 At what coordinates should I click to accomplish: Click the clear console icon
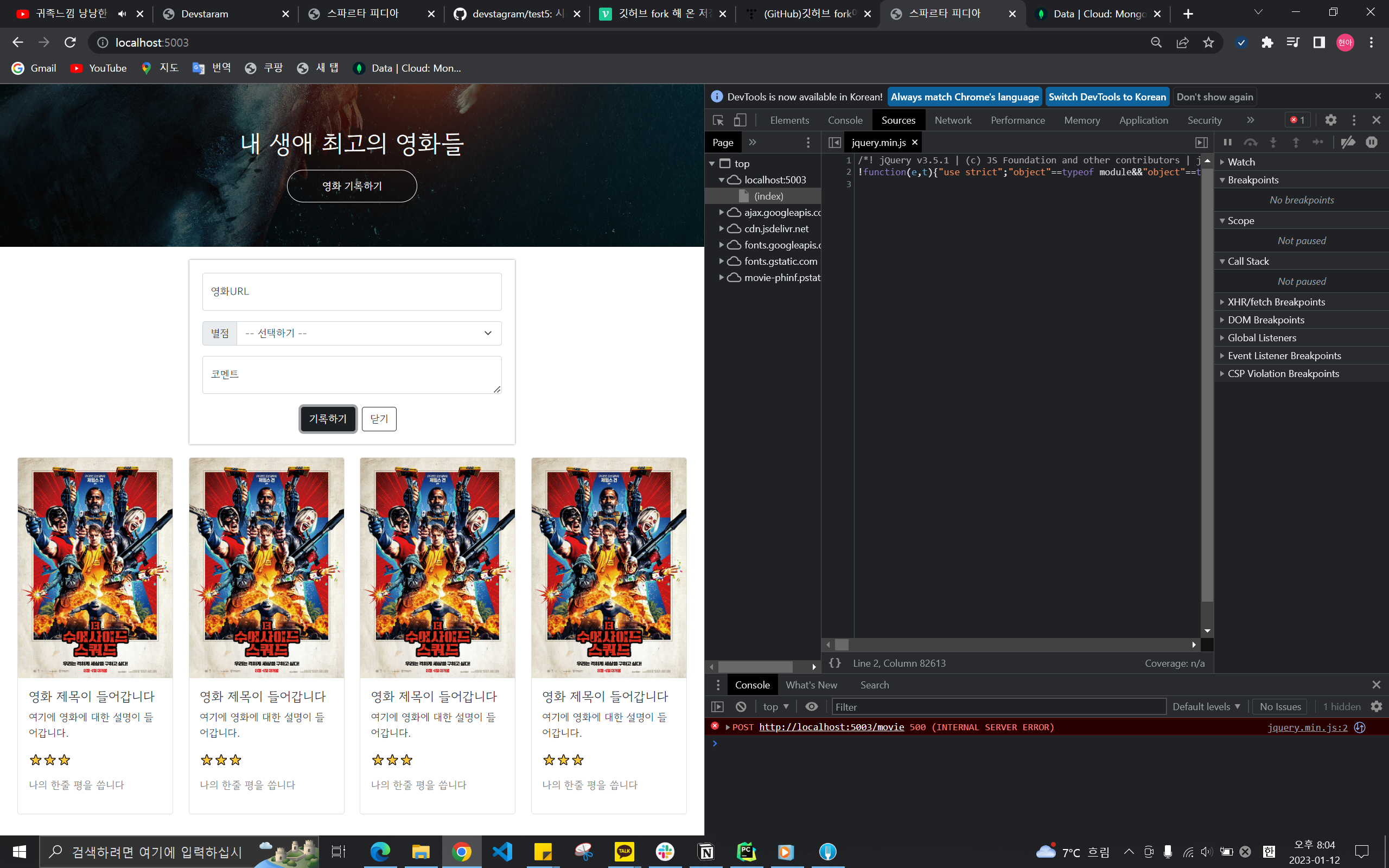coord(741,707)
